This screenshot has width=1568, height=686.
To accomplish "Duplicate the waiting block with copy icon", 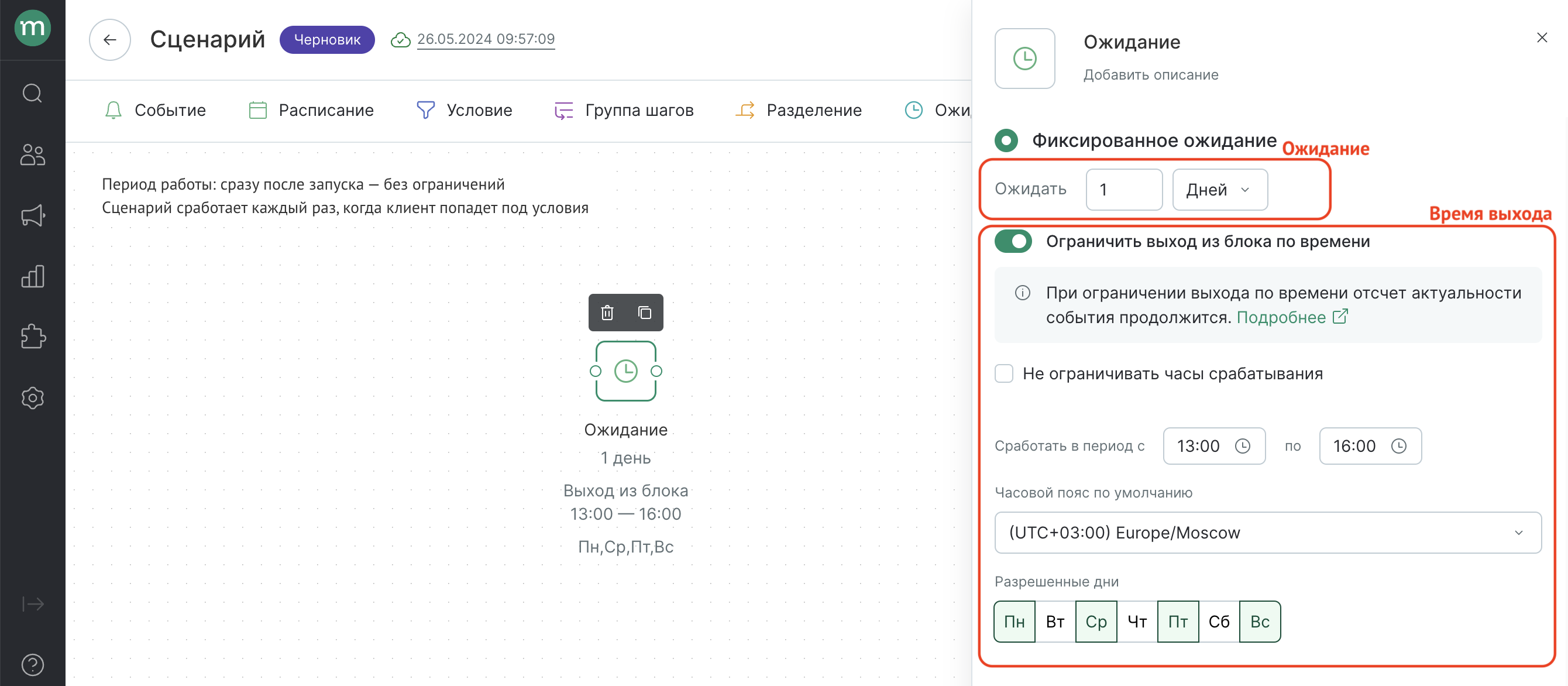I will click(x=645, y=313).
